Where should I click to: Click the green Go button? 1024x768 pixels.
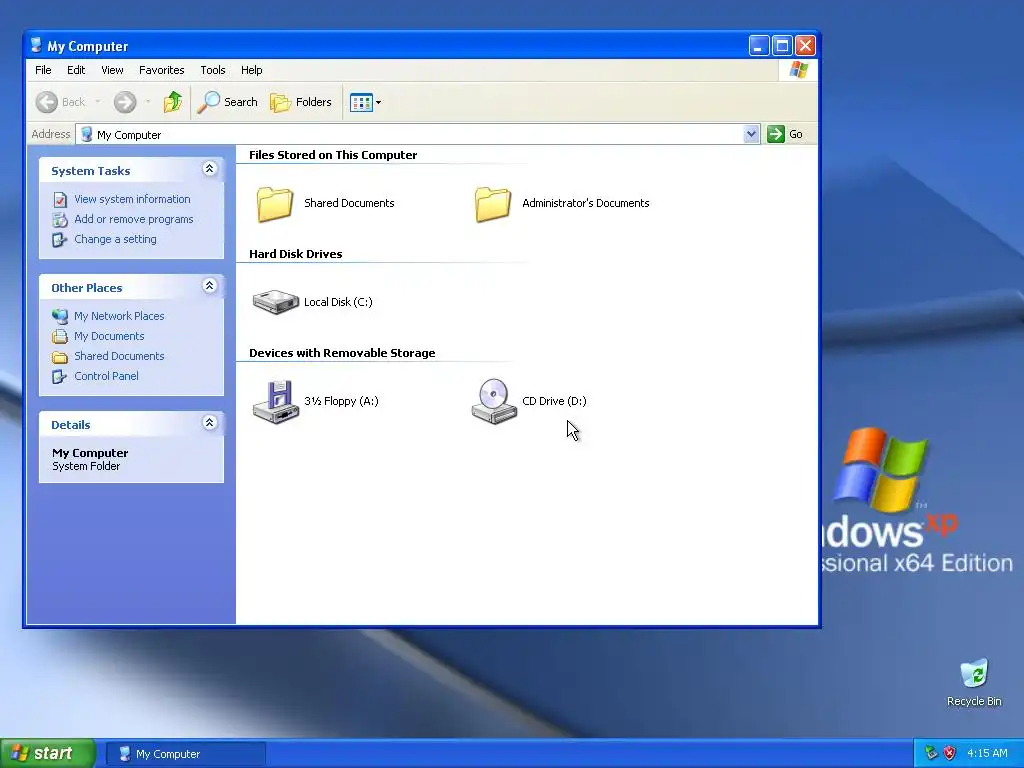(x=784, y=134)
